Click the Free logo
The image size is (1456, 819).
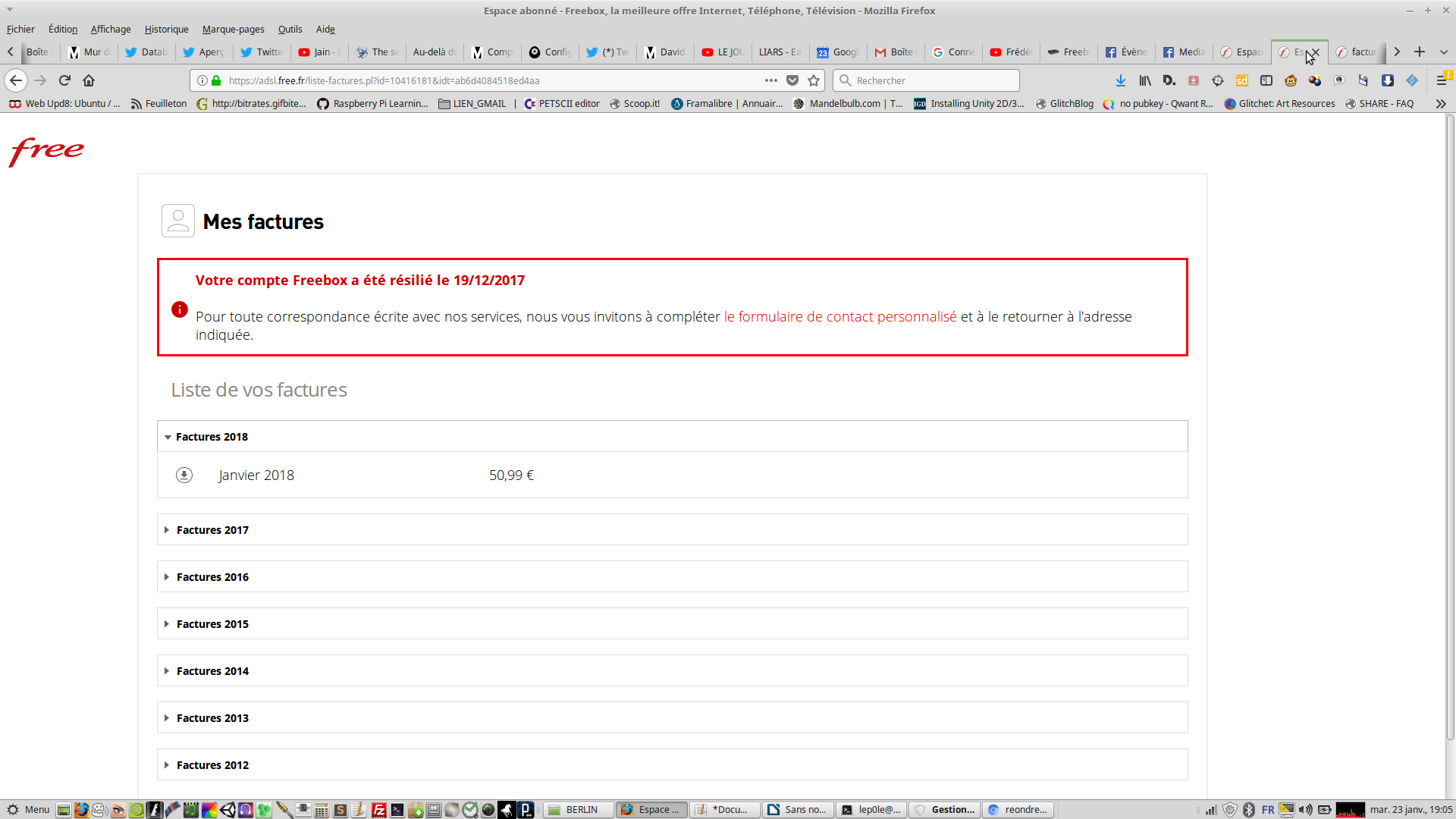[46, 151]
